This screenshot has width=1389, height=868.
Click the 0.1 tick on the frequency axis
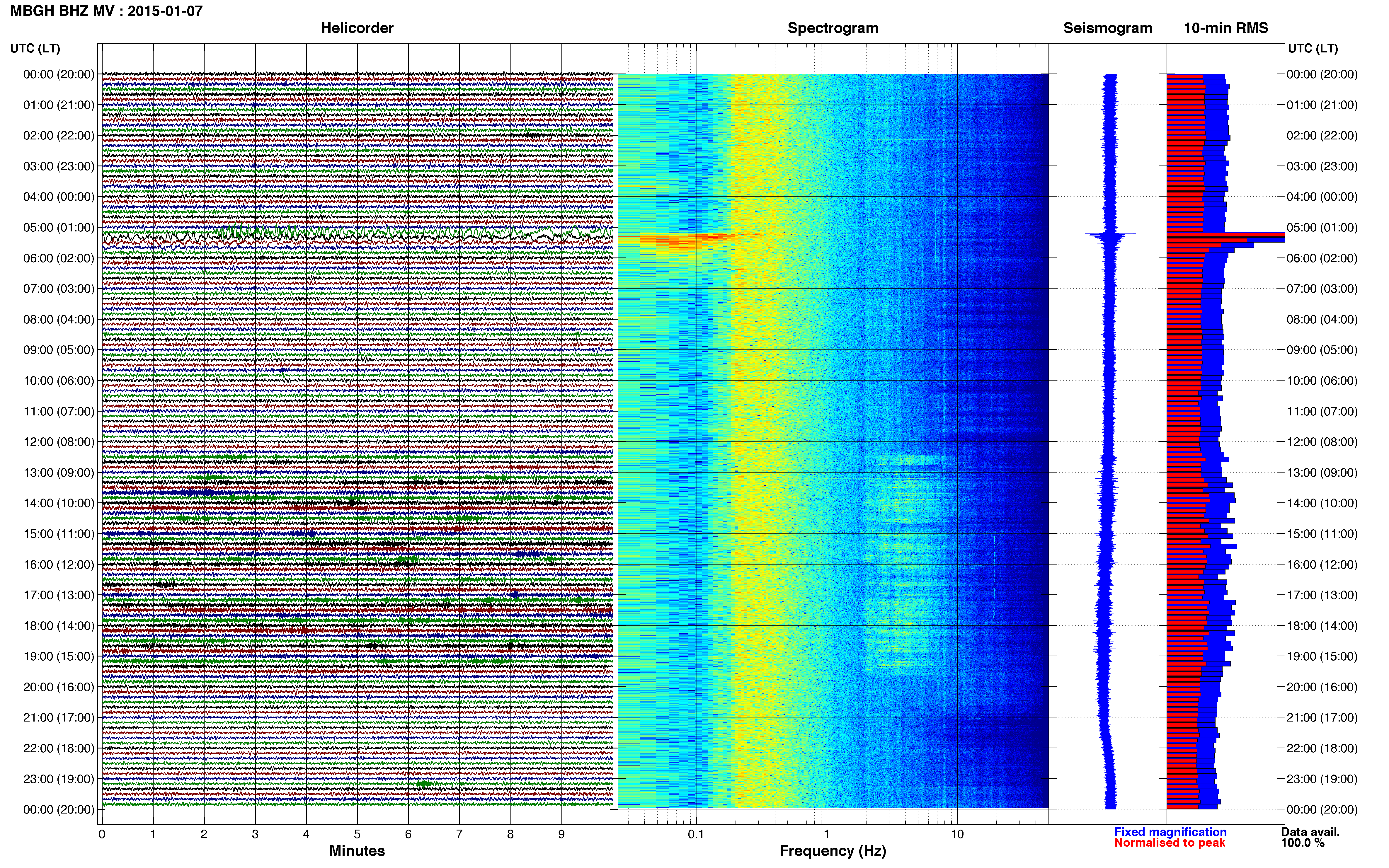point(696,835)
